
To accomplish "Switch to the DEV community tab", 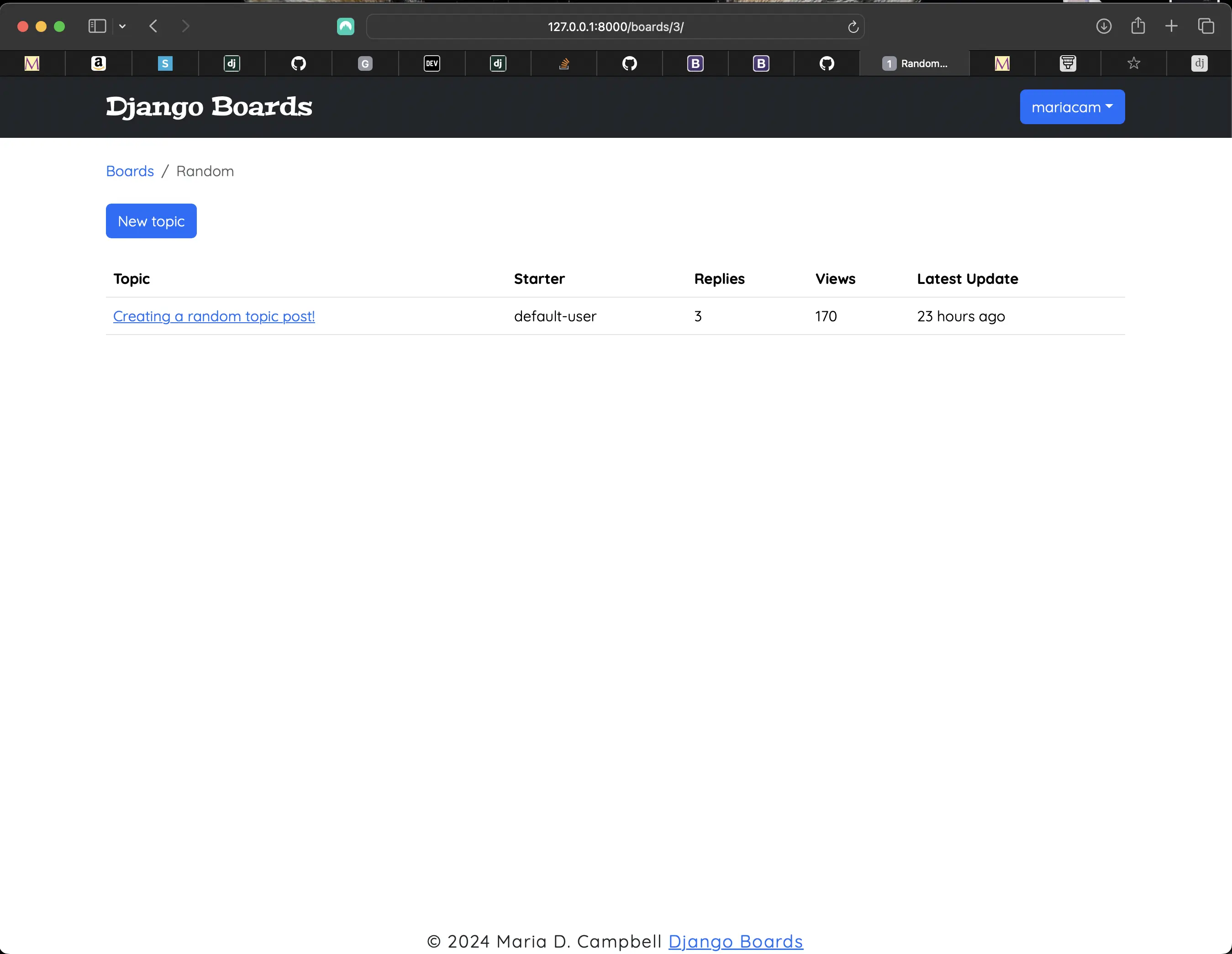I will pyautogui.click(x=432, y=63).
